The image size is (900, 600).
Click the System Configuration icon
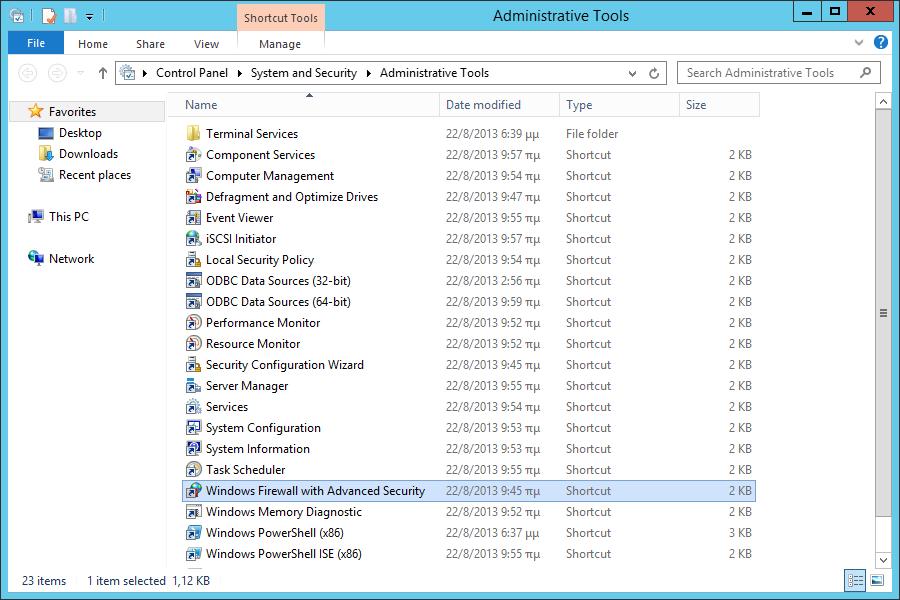click(193, 428)
